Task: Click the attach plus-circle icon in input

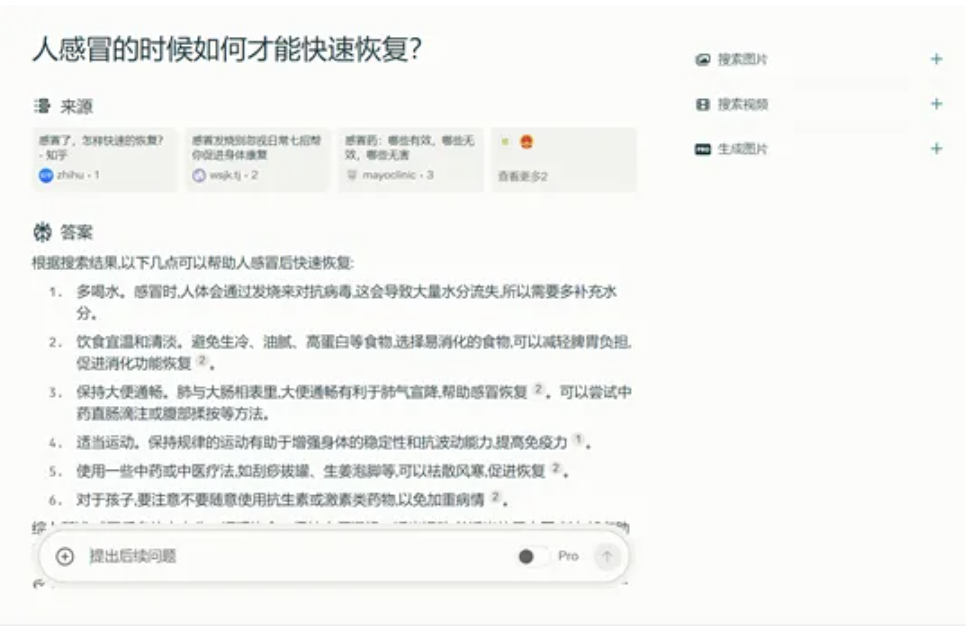Action: click(65, 556)
